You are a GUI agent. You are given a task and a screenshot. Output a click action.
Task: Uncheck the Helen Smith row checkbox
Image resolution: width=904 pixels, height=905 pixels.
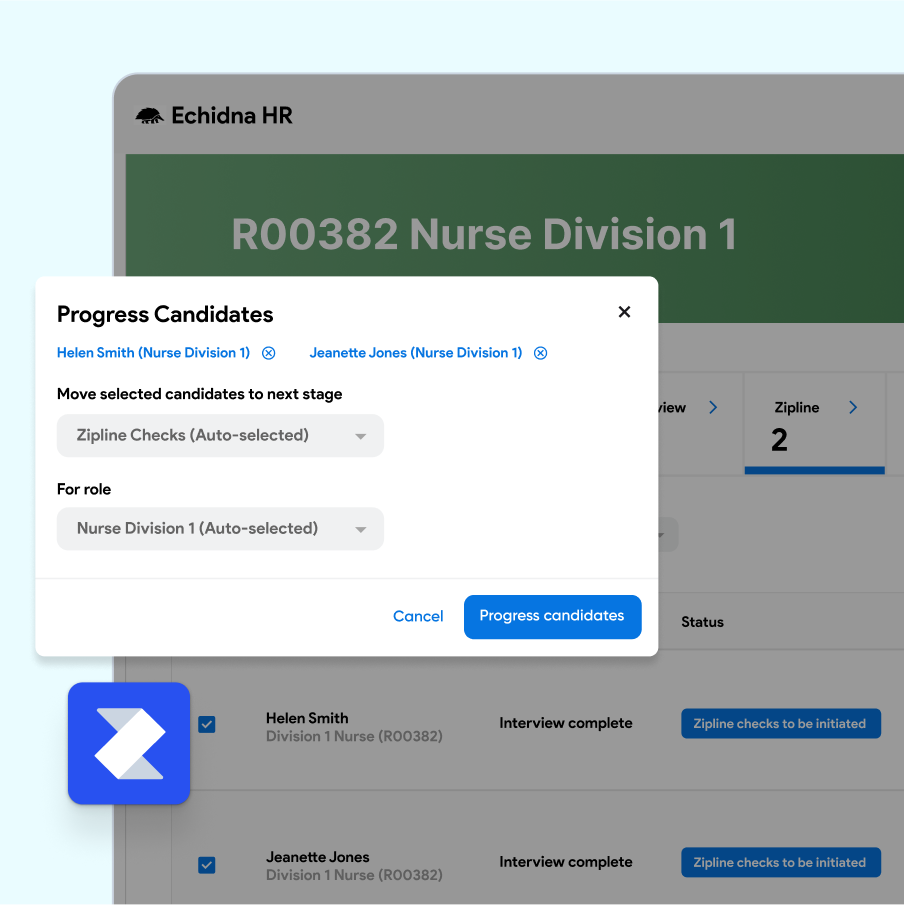pos(207,724)
